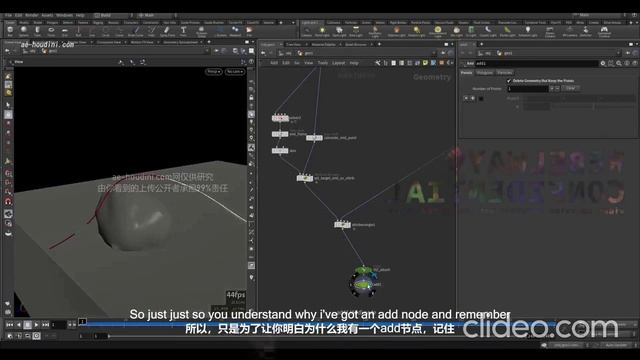Toggle real-time playback button below transport
The width and height of the screenshot is (640, 360).
pyautogui.click(x=36, y=336)
